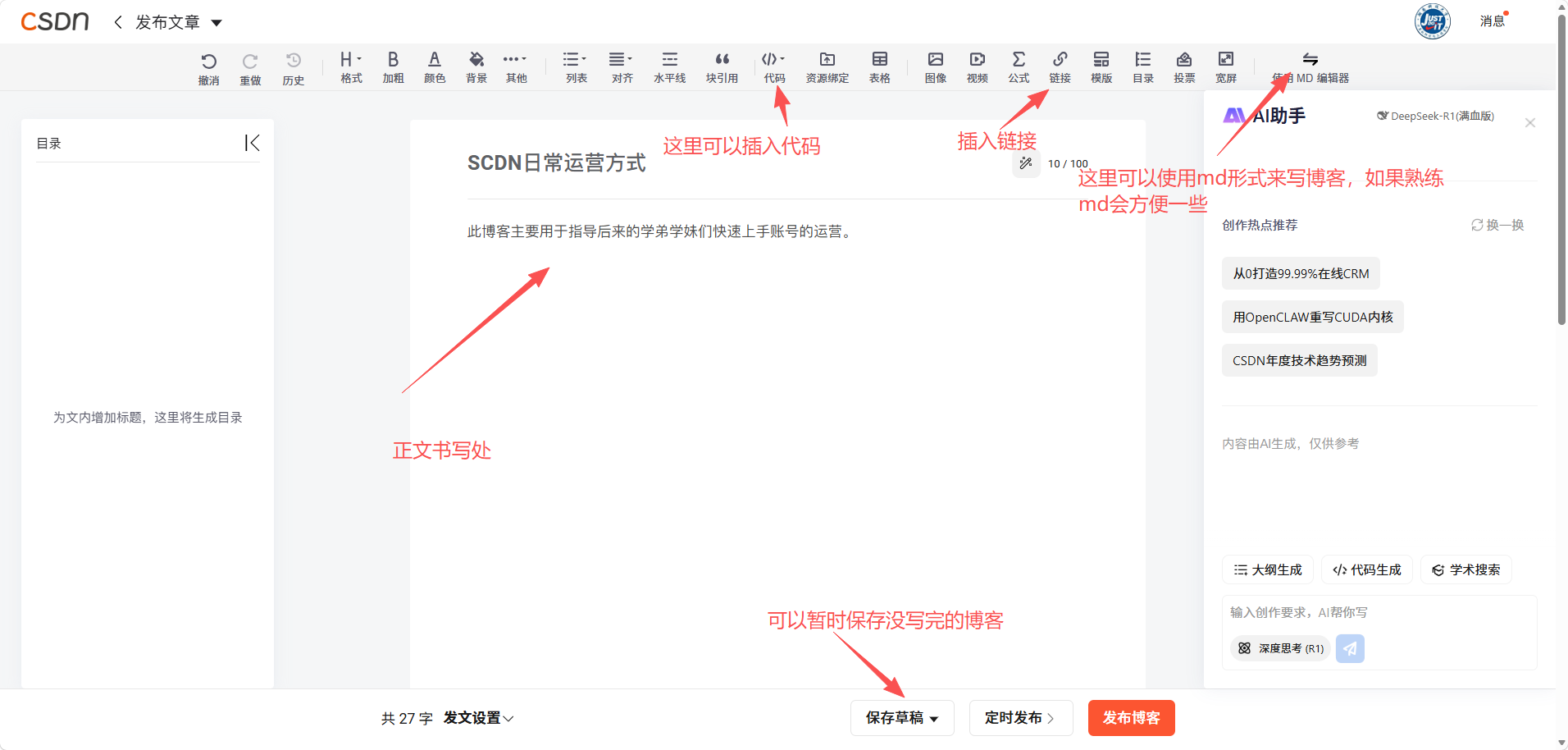Insert a table (表格)
This screenshot has width=1568, height=750.
(879, 66)
